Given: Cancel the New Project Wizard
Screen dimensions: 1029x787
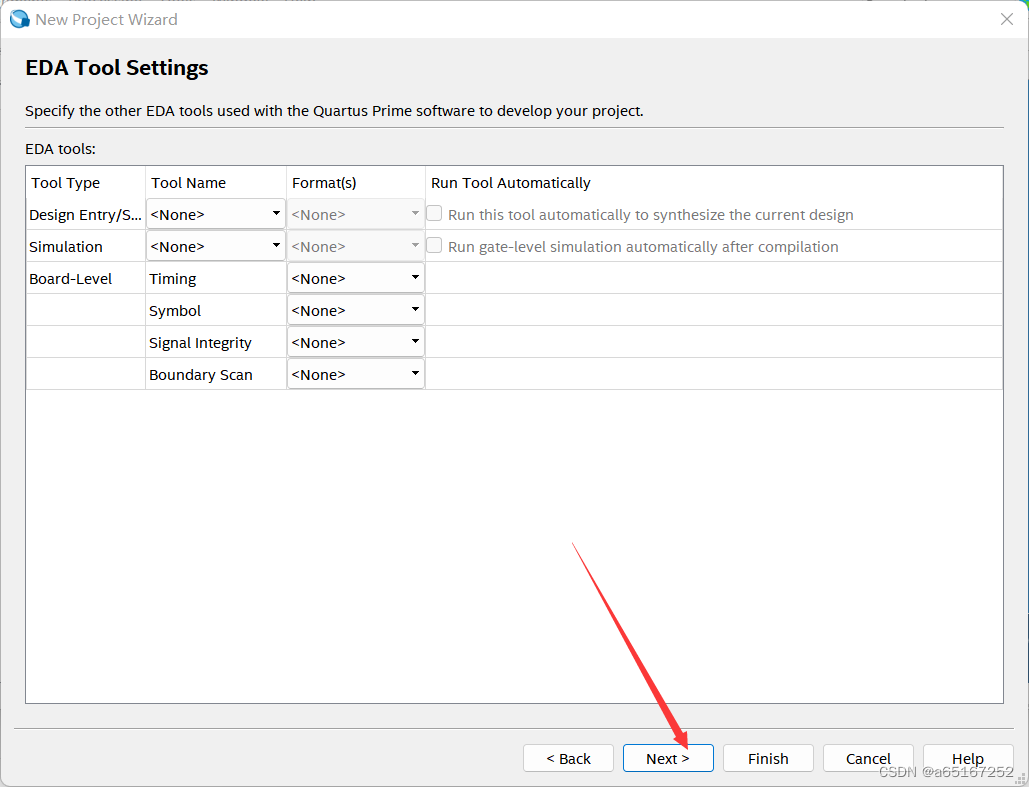Looking at the screenshot, I should 868,758.
